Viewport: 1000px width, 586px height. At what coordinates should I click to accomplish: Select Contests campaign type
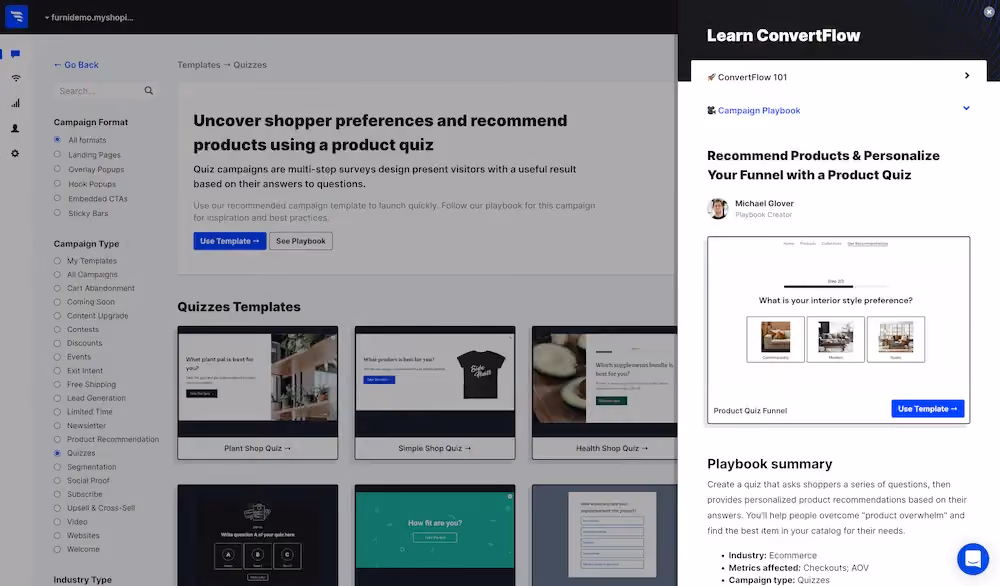tap(57, 329)
